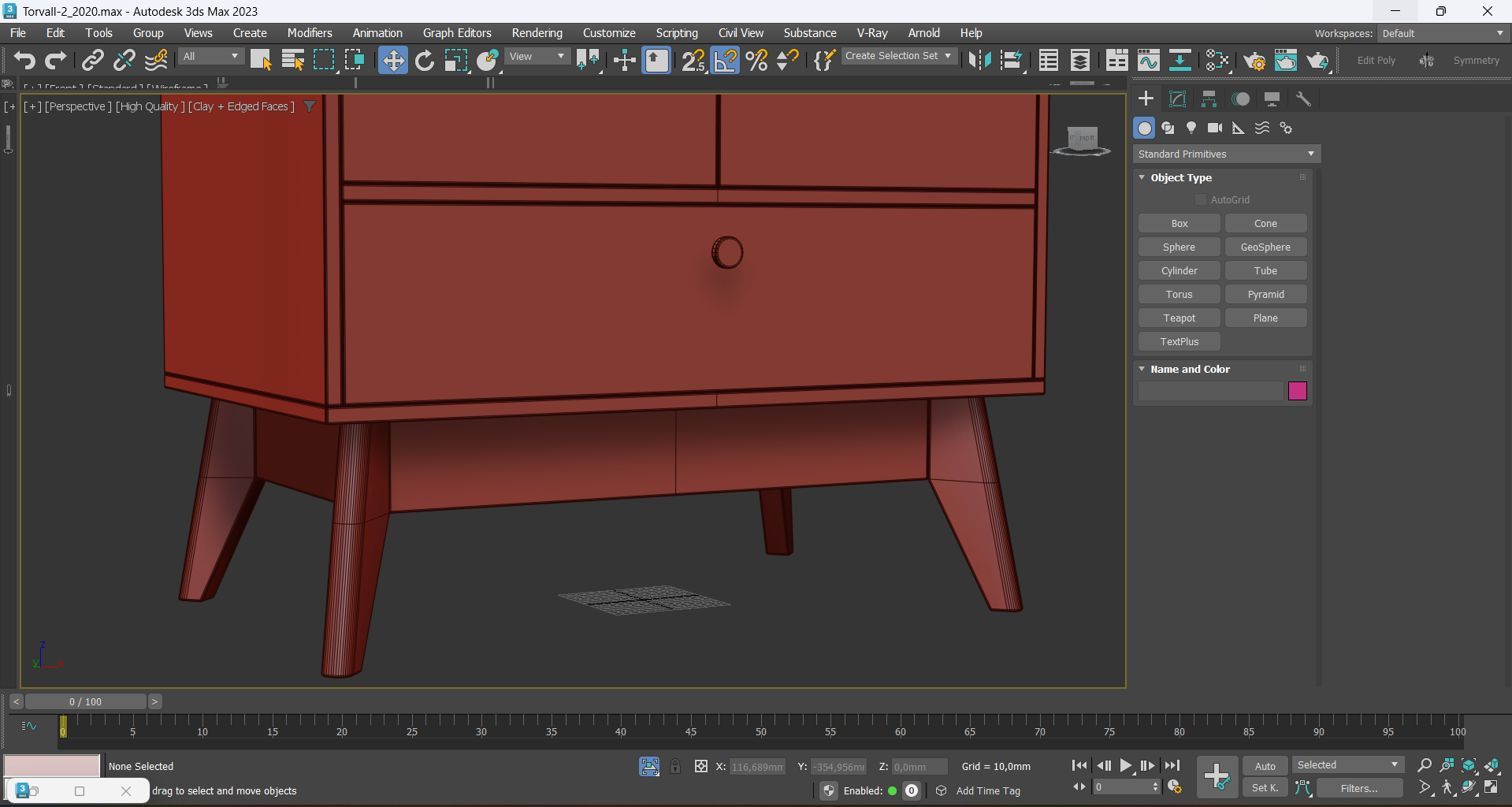Collapse the Object Type rollout
Image resolution: width=1512 pixels, height=807 pixels.
point(1180,178)
